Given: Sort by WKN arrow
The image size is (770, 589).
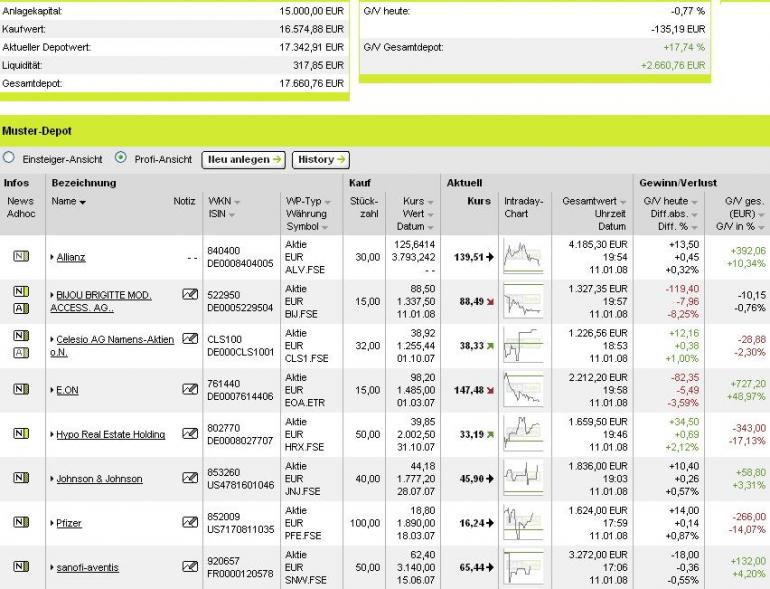Looking at the screenshot, I should 237,202.
